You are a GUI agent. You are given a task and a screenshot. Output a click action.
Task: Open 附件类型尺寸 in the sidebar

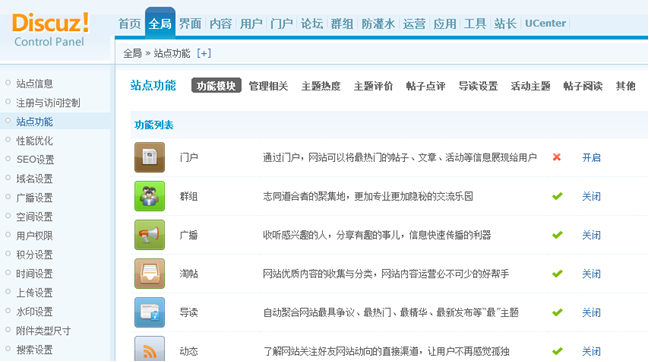(x=43, y=331)
